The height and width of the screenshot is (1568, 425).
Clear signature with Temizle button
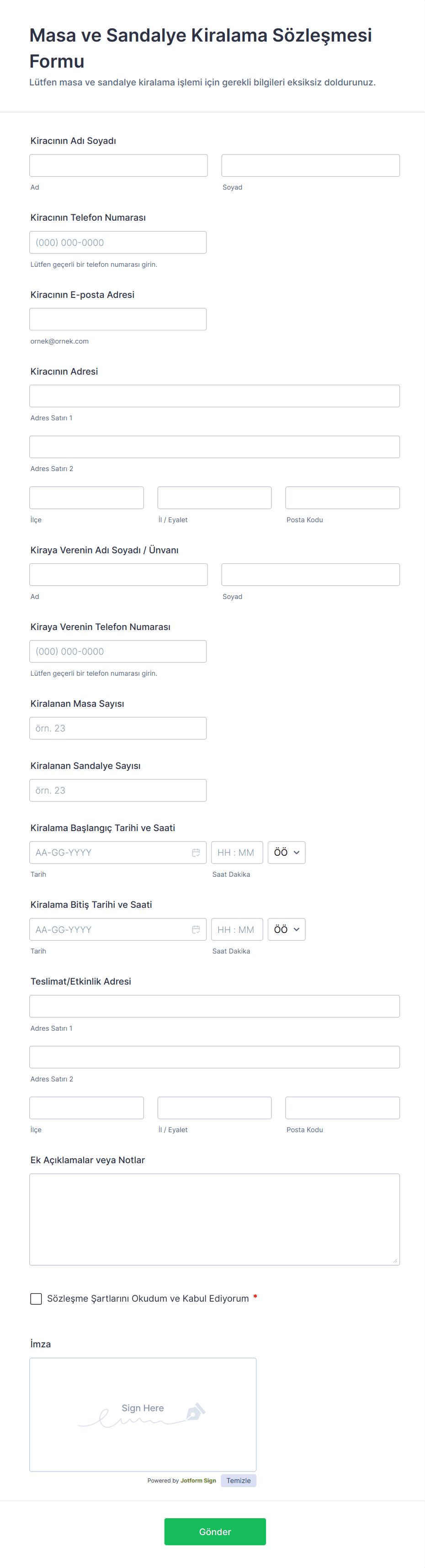click(238, 1480)
